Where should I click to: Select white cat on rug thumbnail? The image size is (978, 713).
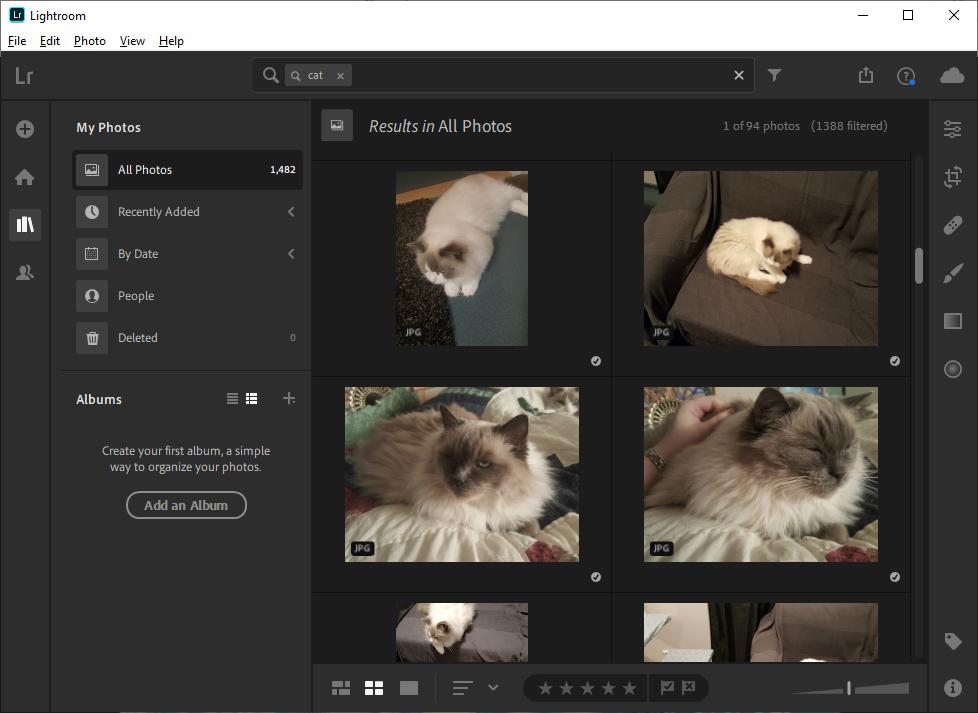pyautogui.click(x=462, y=258)
